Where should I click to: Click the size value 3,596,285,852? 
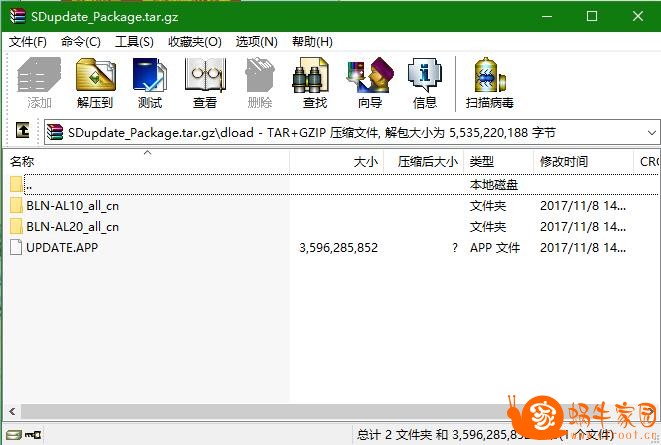tap(339, 247)
